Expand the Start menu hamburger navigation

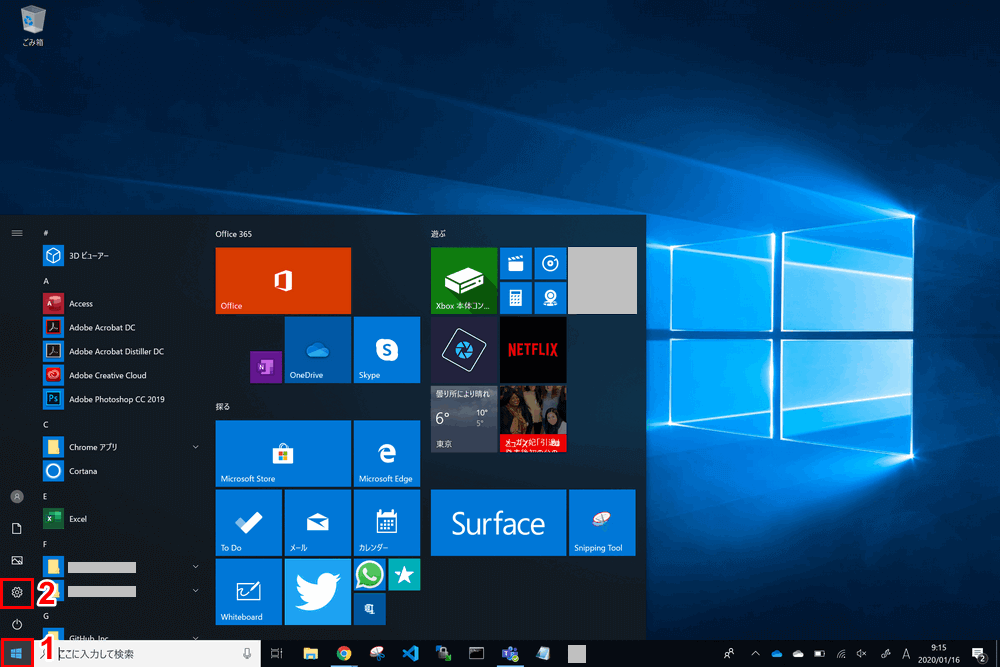pos(17,233)
